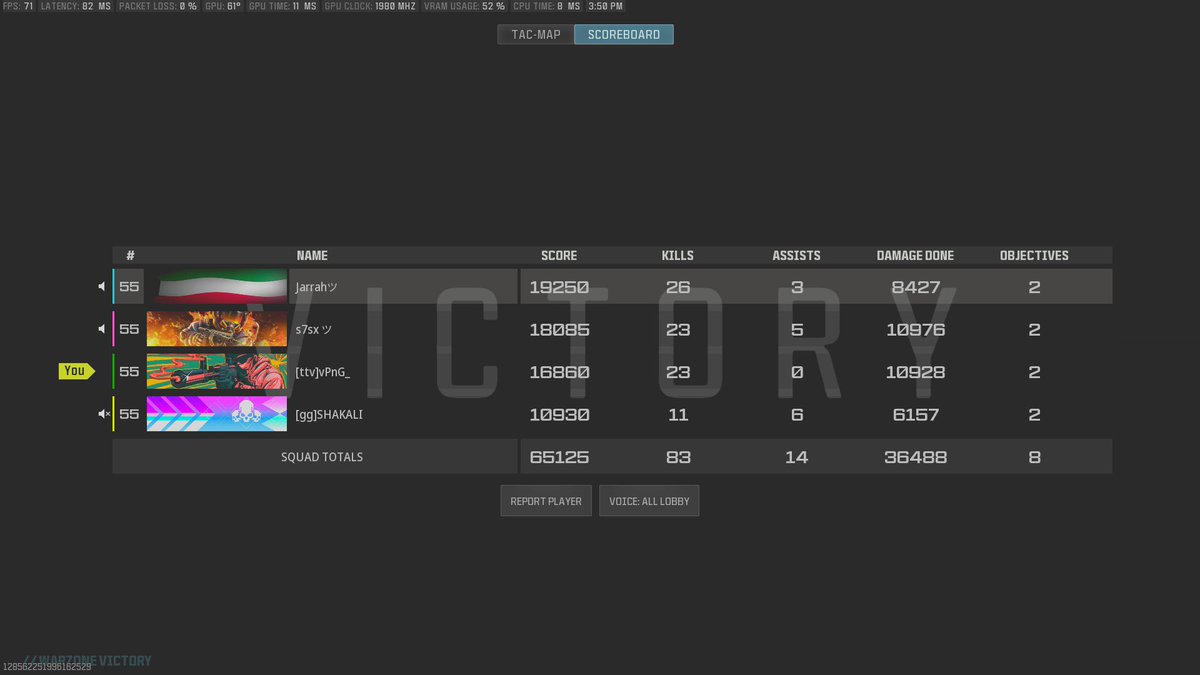Viewport: 1200px width, 675px height.
Task: Click [gg]SHAKALI's kills value 11
Action: pyautogui.click(x=678, y=414)
